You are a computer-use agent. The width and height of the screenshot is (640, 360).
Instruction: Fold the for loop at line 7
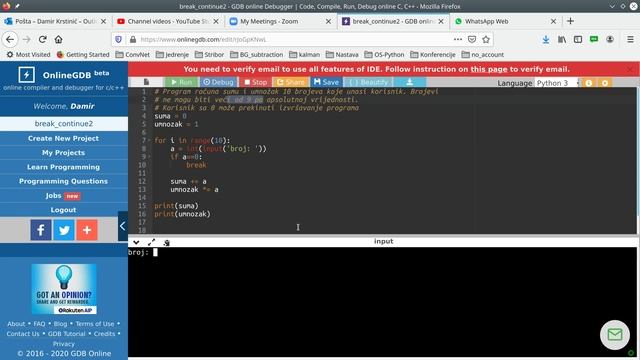click(149, 140)
